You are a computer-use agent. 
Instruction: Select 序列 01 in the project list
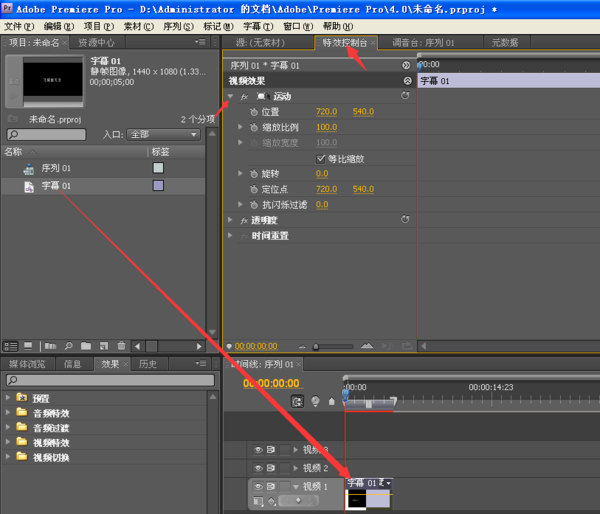click(x=56, y=168)
